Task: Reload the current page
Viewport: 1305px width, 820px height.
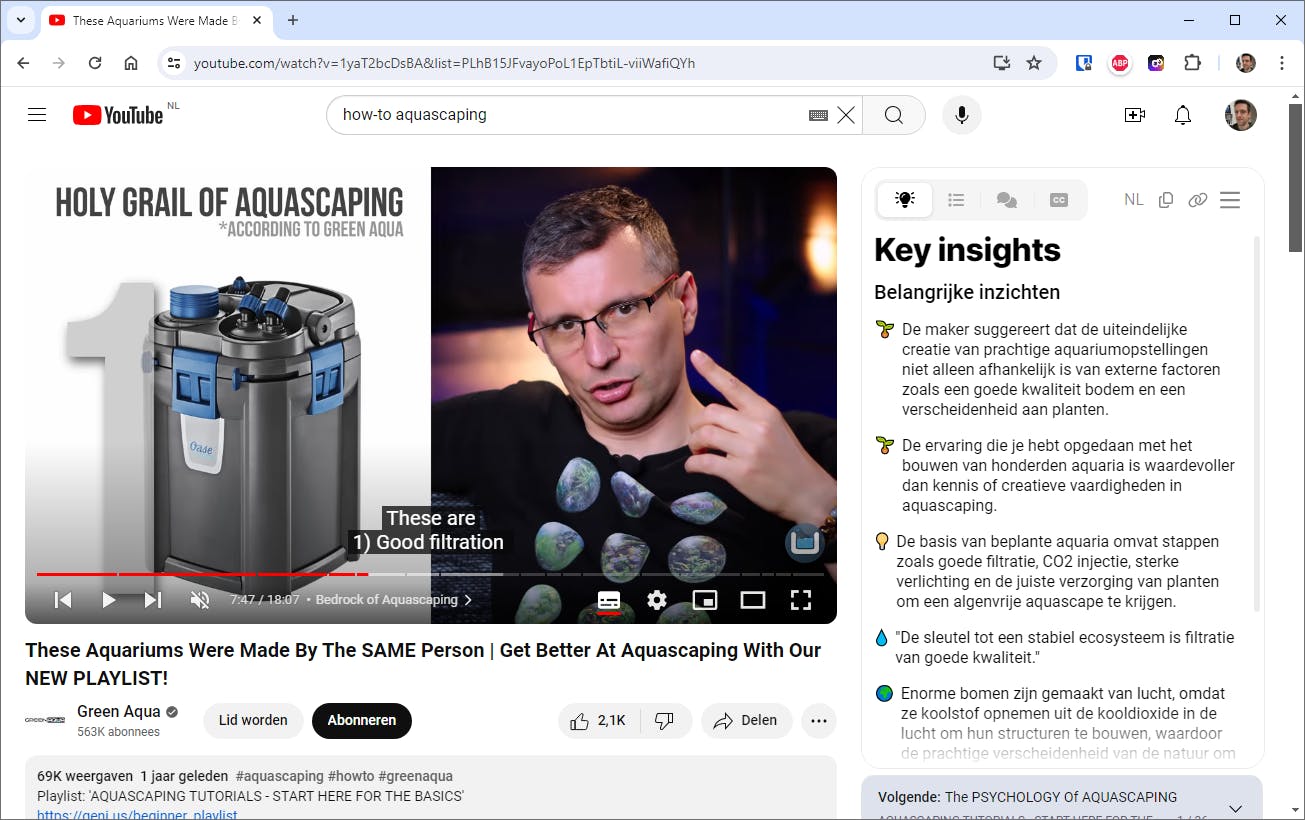Action: (x=95, y=63)
